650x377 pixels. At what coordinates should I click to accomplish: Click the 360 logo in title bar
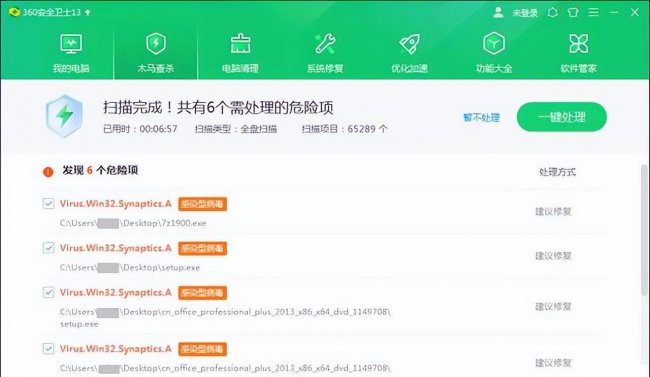point(14,12)
